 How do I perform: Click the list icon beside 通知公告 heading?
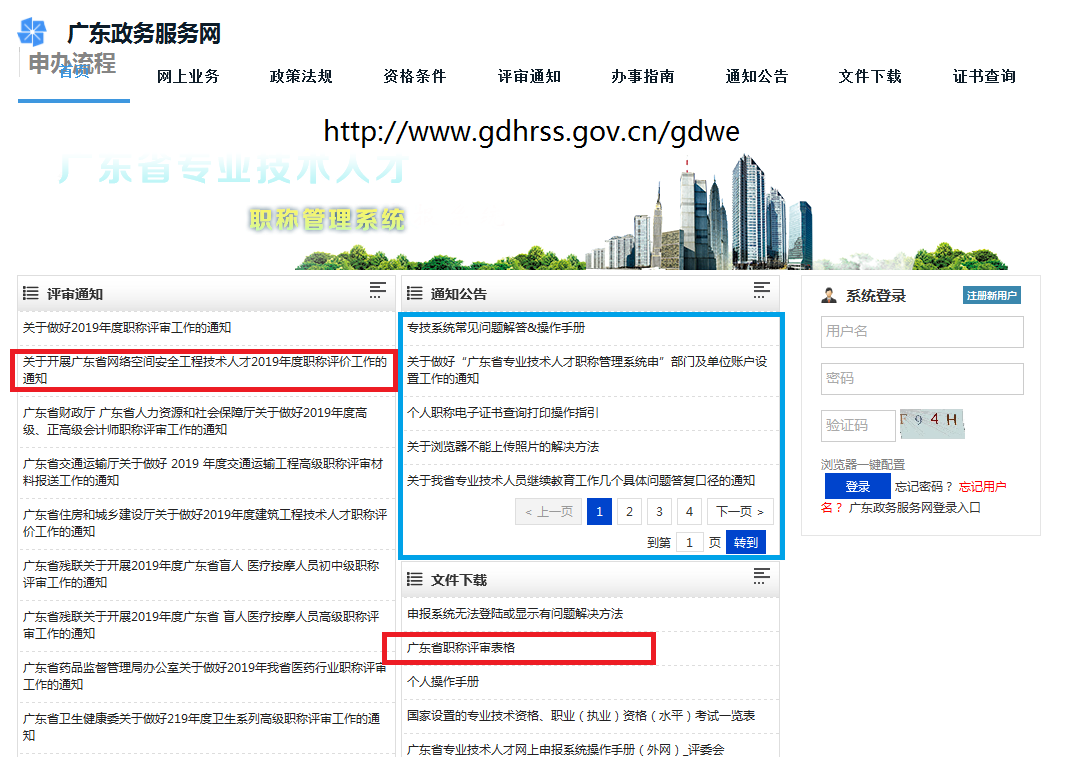(x=414, y=293)
